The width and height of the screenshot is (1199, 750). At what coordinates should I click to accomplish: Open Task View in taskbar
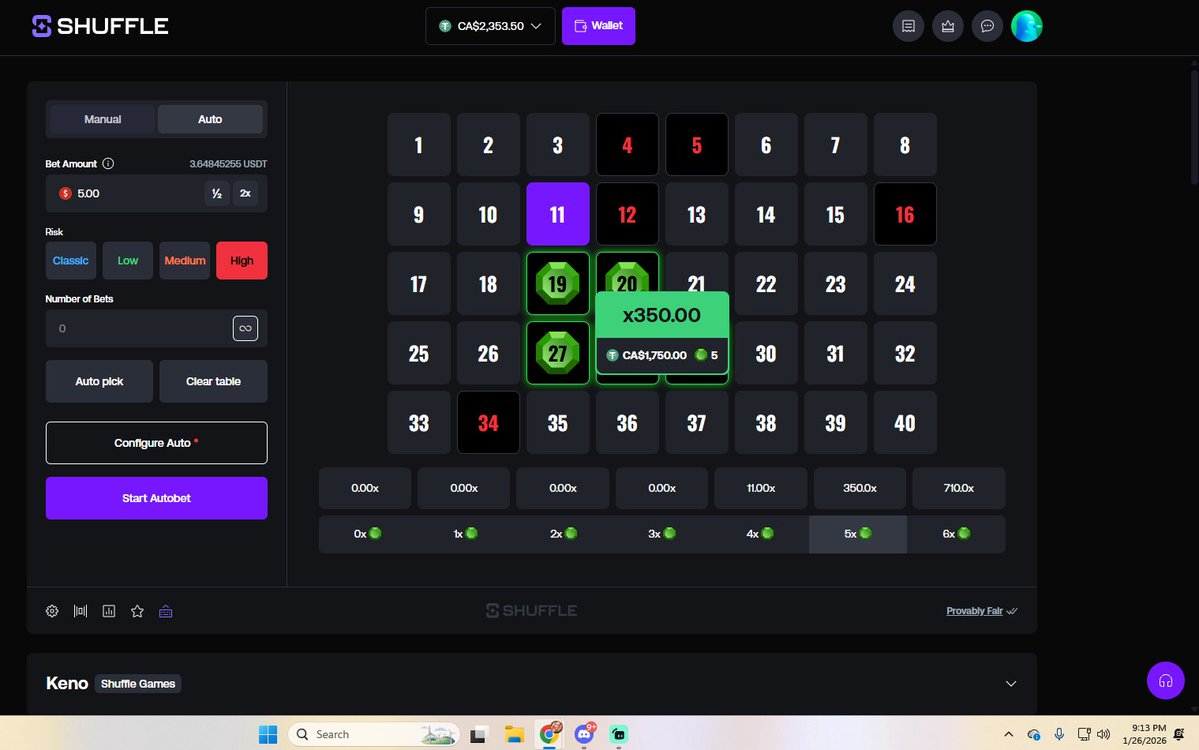point(479,735)
